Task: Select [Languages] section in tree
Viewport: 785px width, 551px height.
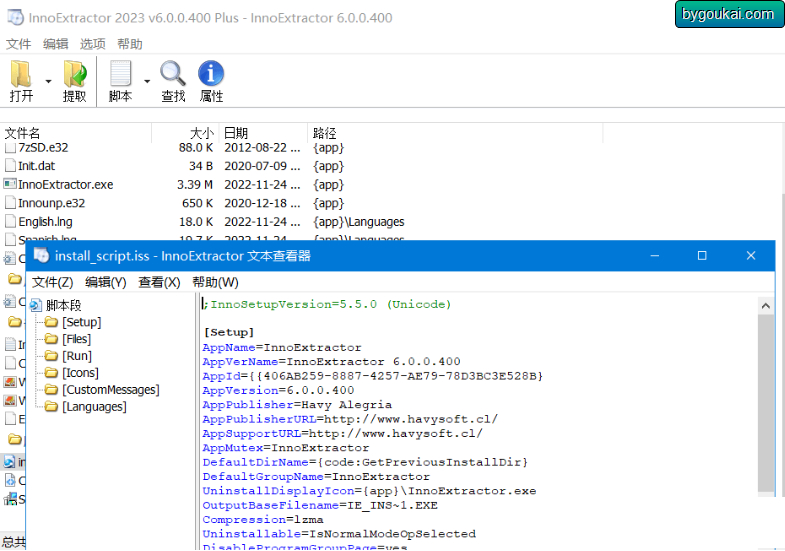Action: (94, 407)
